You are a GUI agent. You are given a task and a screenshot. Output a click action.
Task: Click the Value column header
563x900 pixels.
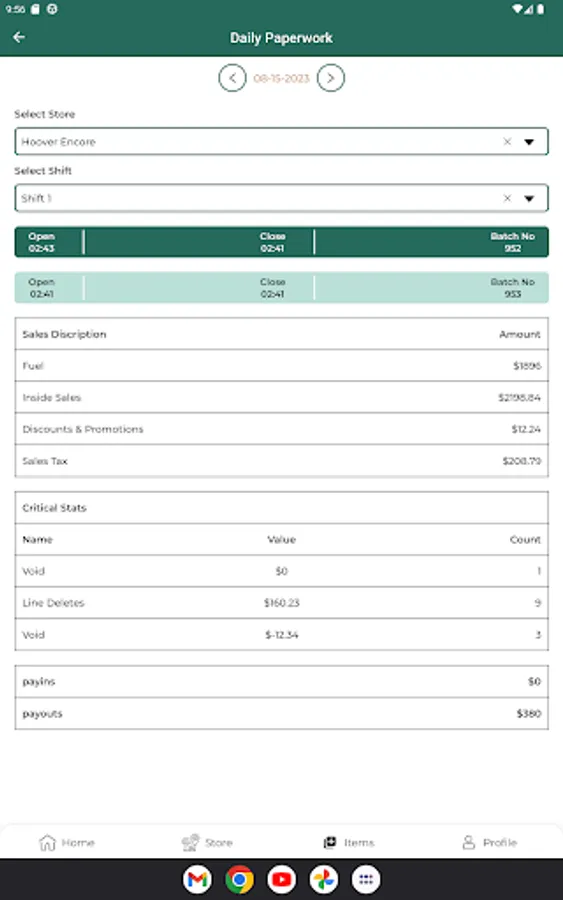281,540
